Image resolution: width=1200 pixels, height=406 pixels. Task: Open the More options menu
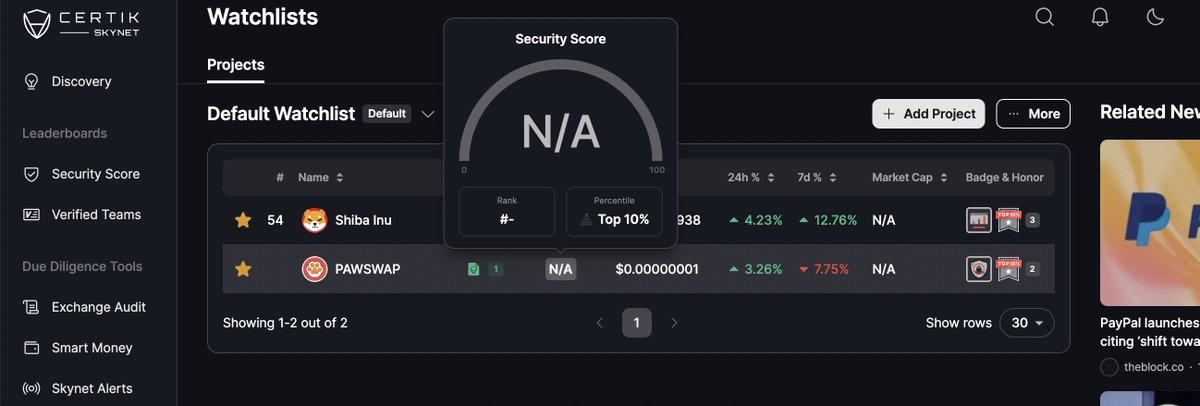[1033, 114]
